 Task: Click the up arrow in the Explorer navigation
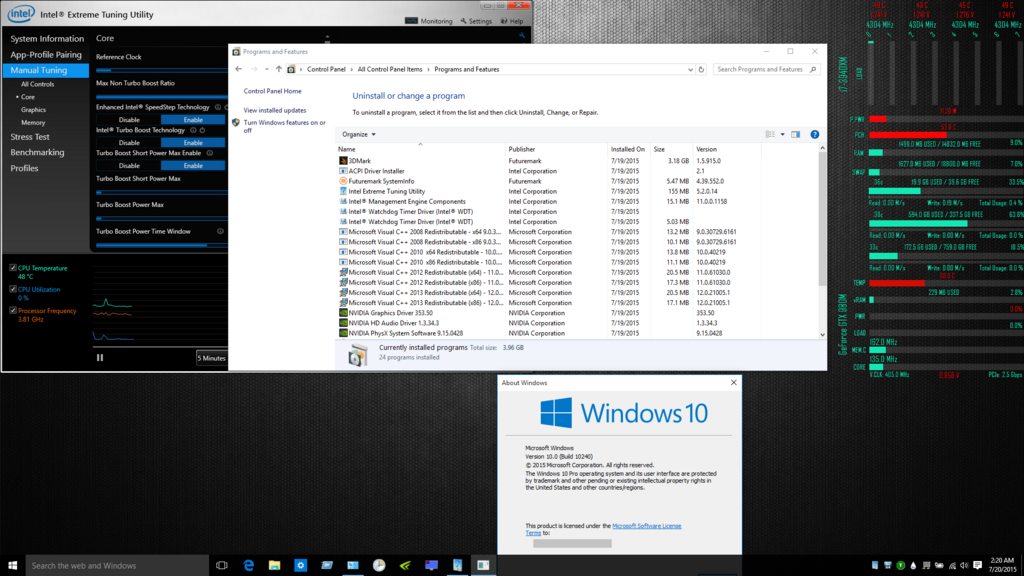coord(279,69)
